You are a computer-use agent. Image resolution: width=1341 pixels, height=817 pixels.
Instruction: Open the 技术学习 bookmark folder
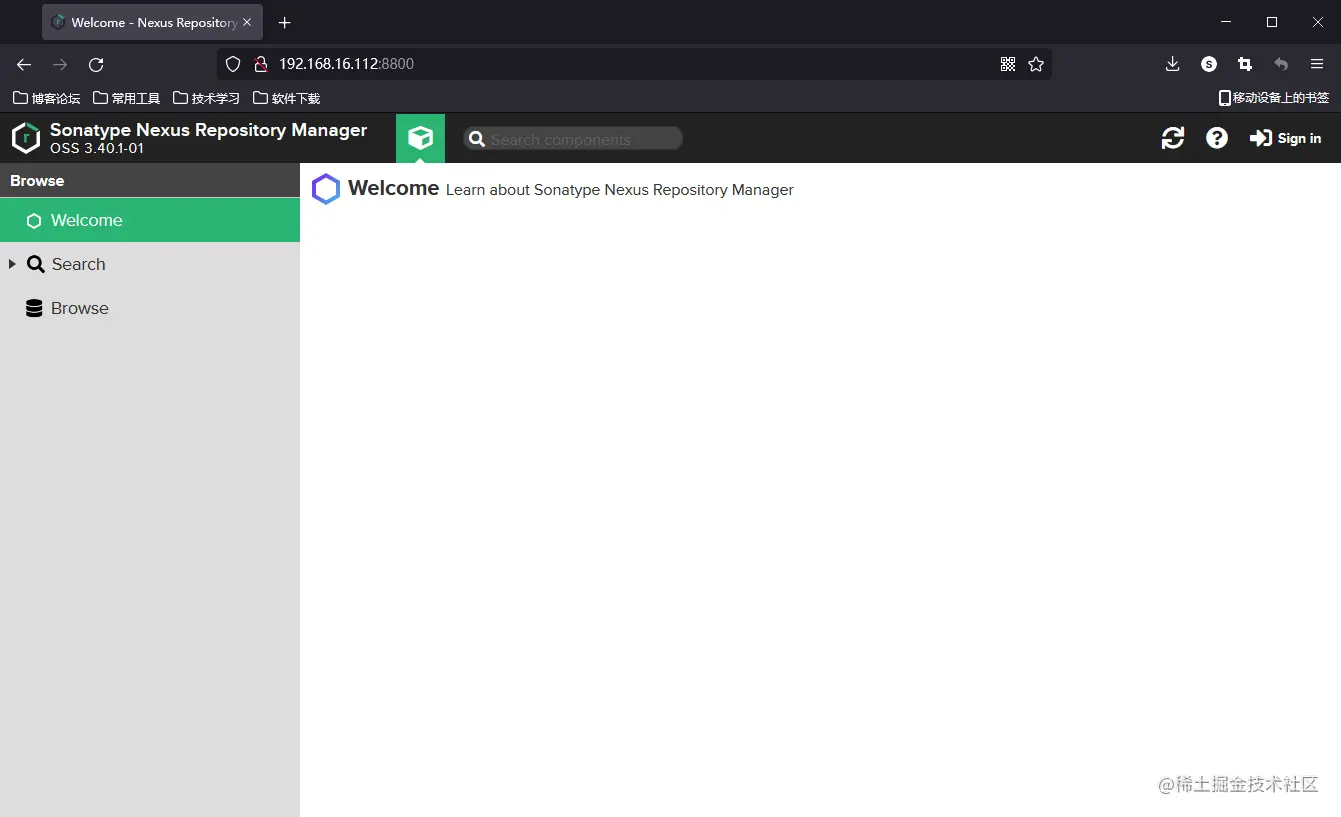coord(206,98)
